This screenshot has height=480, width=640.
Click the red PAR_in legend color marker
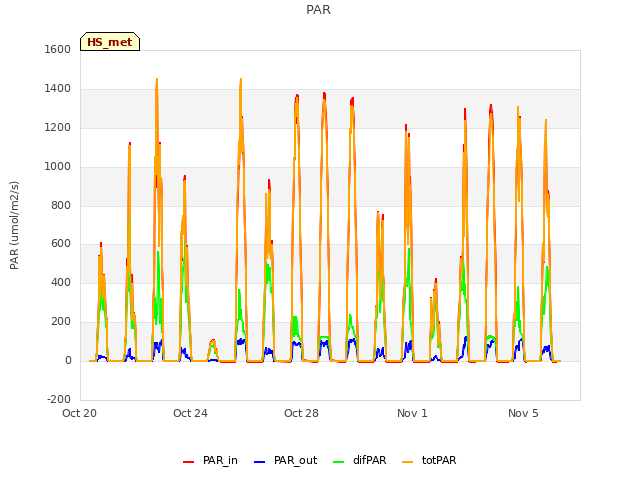189,462
